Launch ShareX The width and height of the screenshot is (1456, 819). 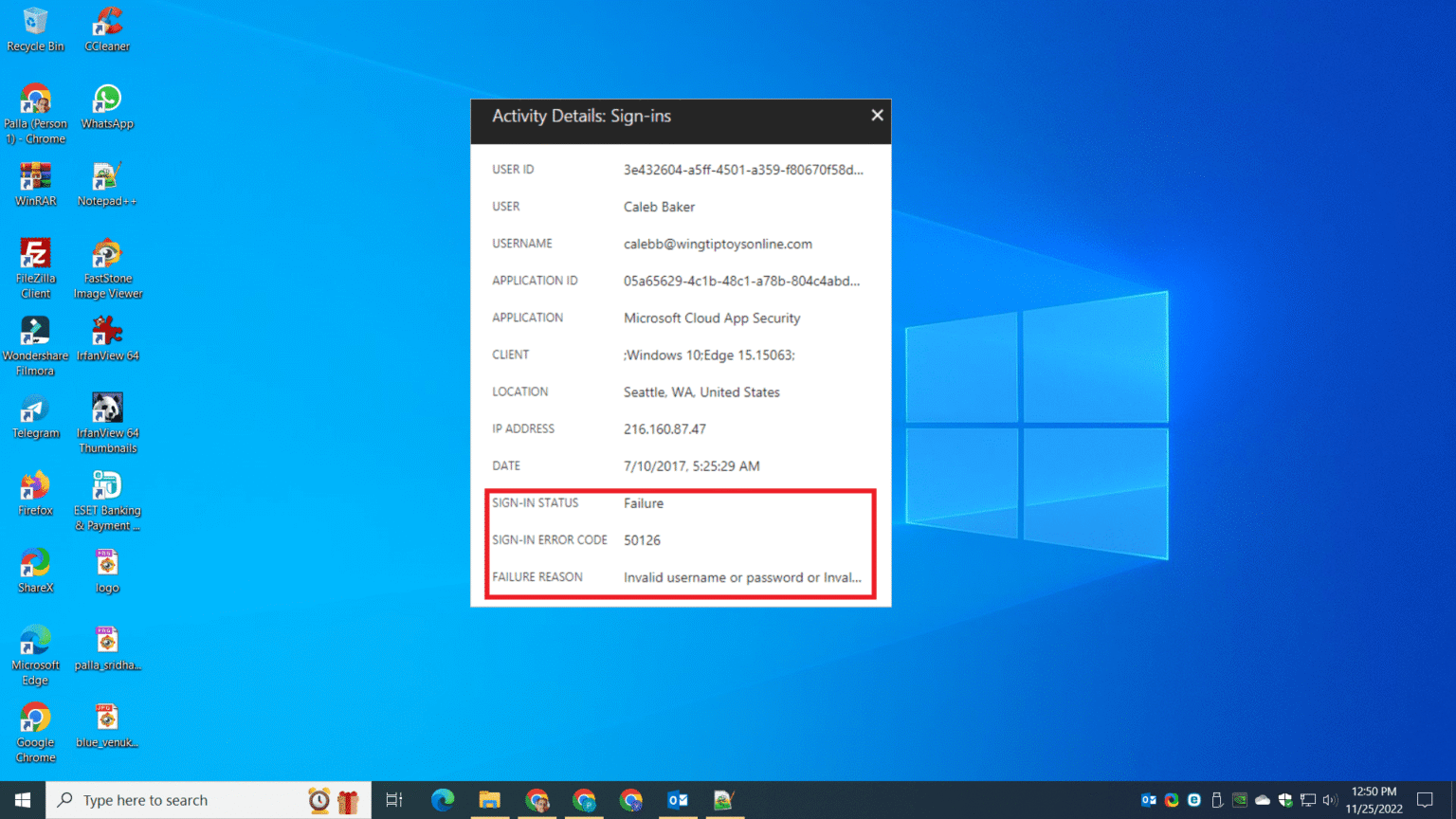(x=35, y=563)
